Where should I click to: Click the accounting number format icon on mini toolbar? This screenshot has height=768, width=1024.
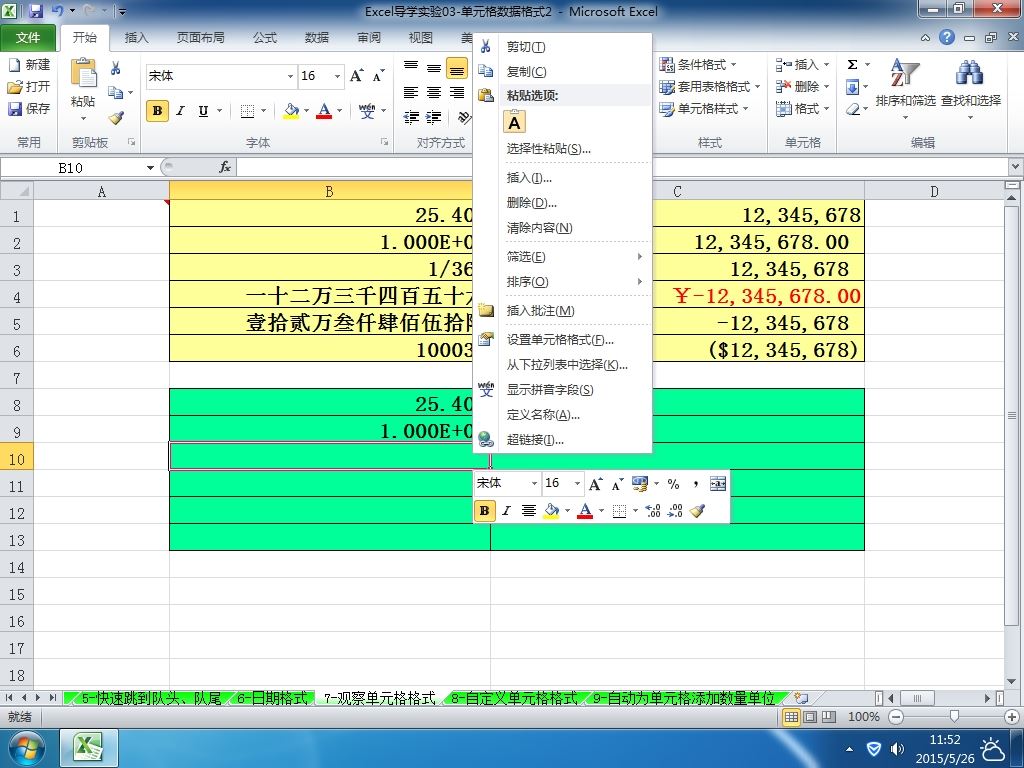point(640,484)
